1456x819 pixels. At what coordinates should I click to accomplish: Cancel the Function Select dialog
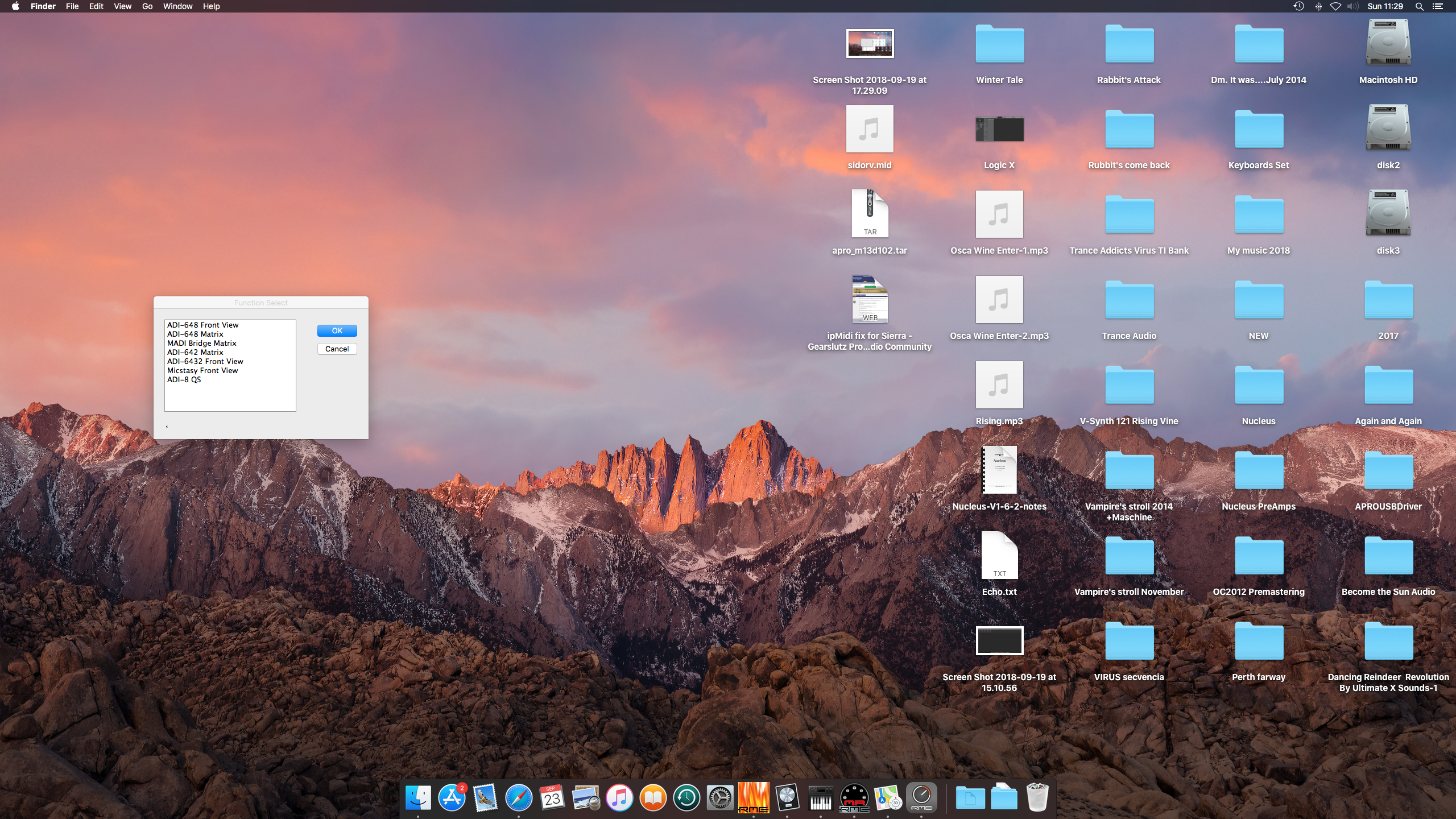click(x=337, y=349)
